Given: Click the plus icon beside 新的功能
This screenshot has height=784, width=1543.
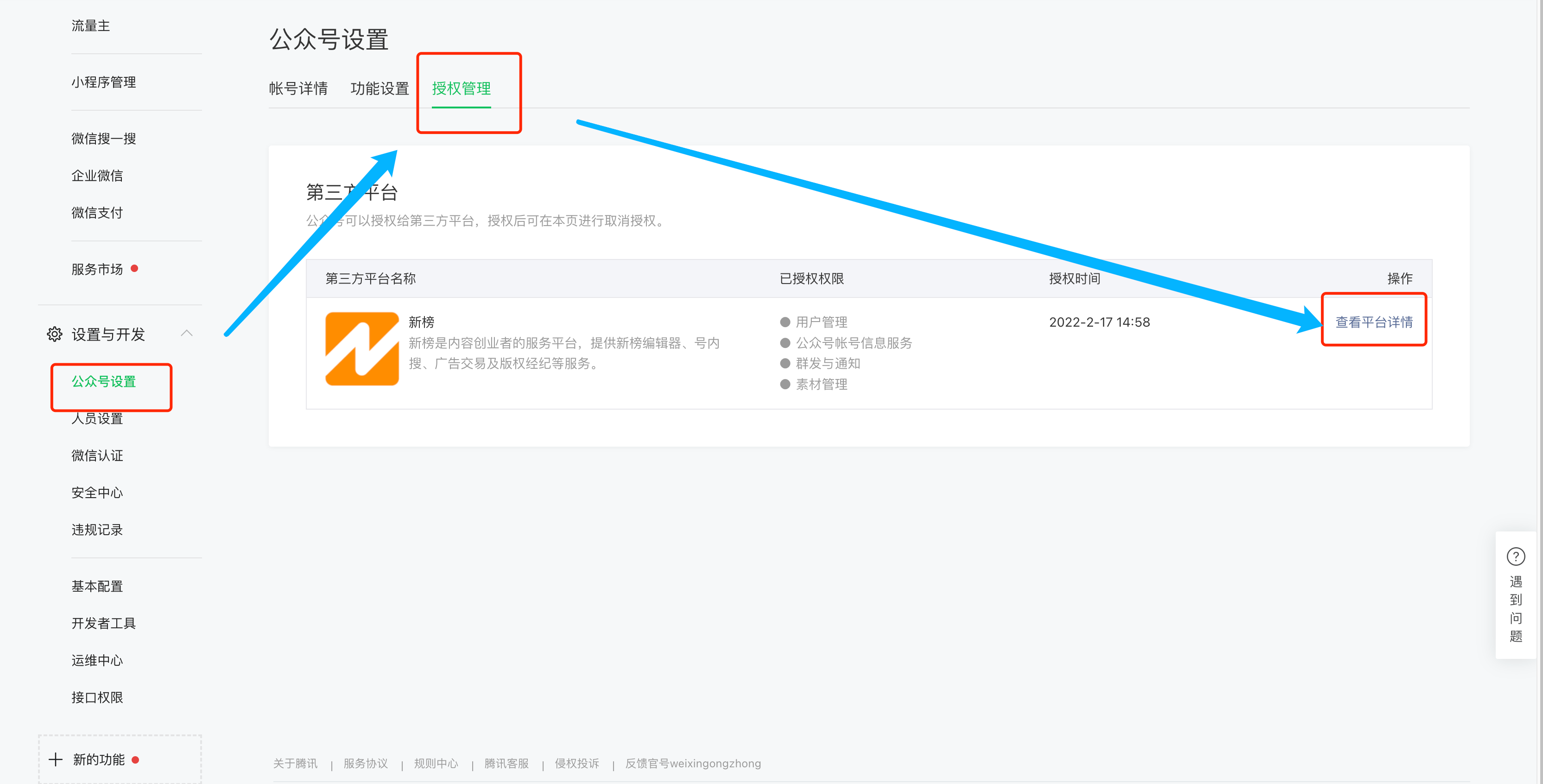Looking at the screenshot, I should click(x=56, y=759).
